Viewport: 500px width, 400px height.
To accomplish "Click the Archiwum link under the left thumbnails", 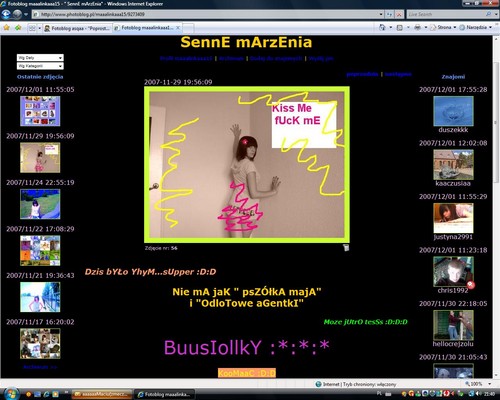I will 40,367.
